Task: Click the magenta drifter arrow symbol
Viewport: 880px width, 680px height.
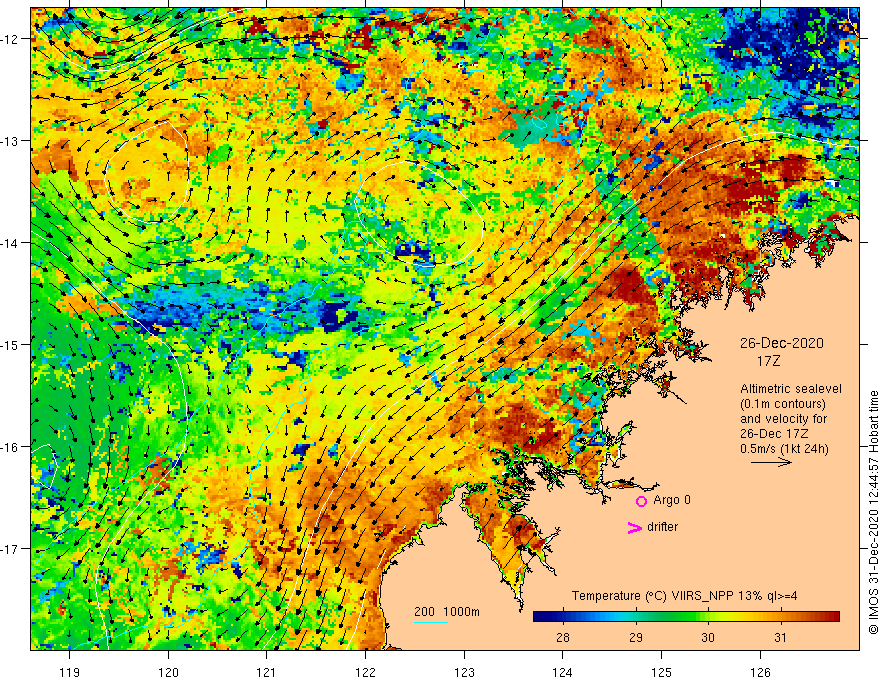Action: click(634, 527)
